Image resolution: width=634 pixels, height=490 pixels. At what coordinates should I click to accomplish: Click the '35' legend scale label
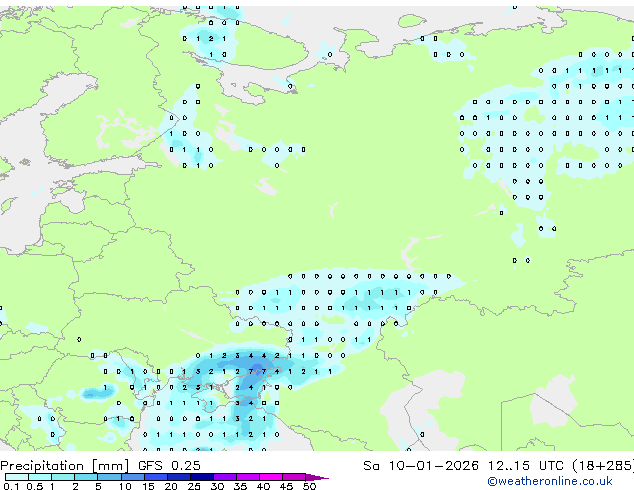click(x=240, y=486)
